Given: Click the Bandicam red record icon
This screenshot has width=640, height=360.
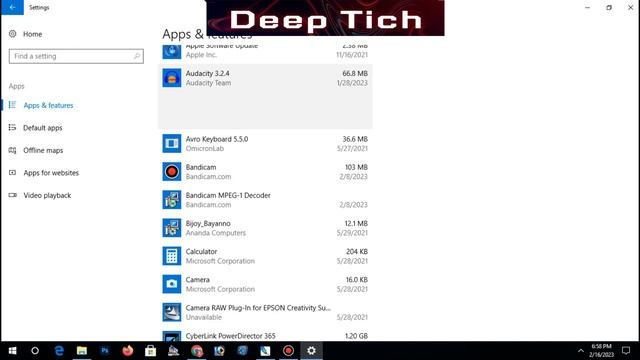Looking at the screenshot, I should pyautogui.click(x=172, y=172).
